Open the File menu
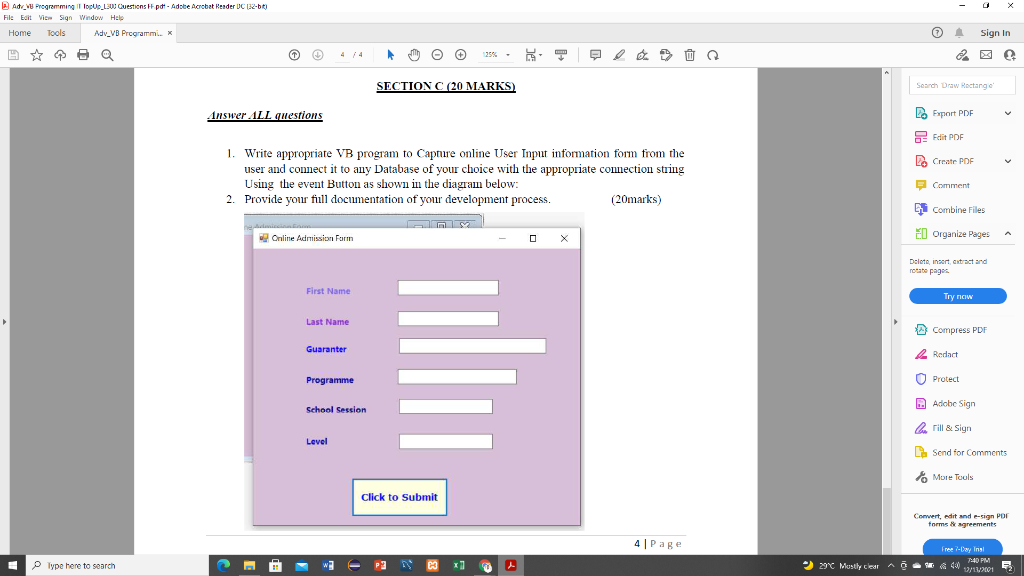The height and width of the screenshot is (576, 1024). 10,17
